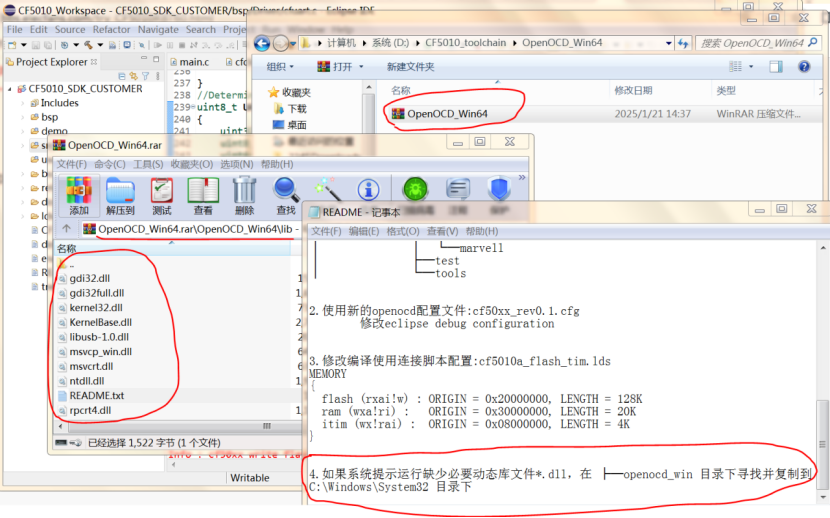This screenshot has height=518, width=830.
Task: Select kernel32.dll in WinRAR file list
Action: pyautogui.click(x=90, y=307)
